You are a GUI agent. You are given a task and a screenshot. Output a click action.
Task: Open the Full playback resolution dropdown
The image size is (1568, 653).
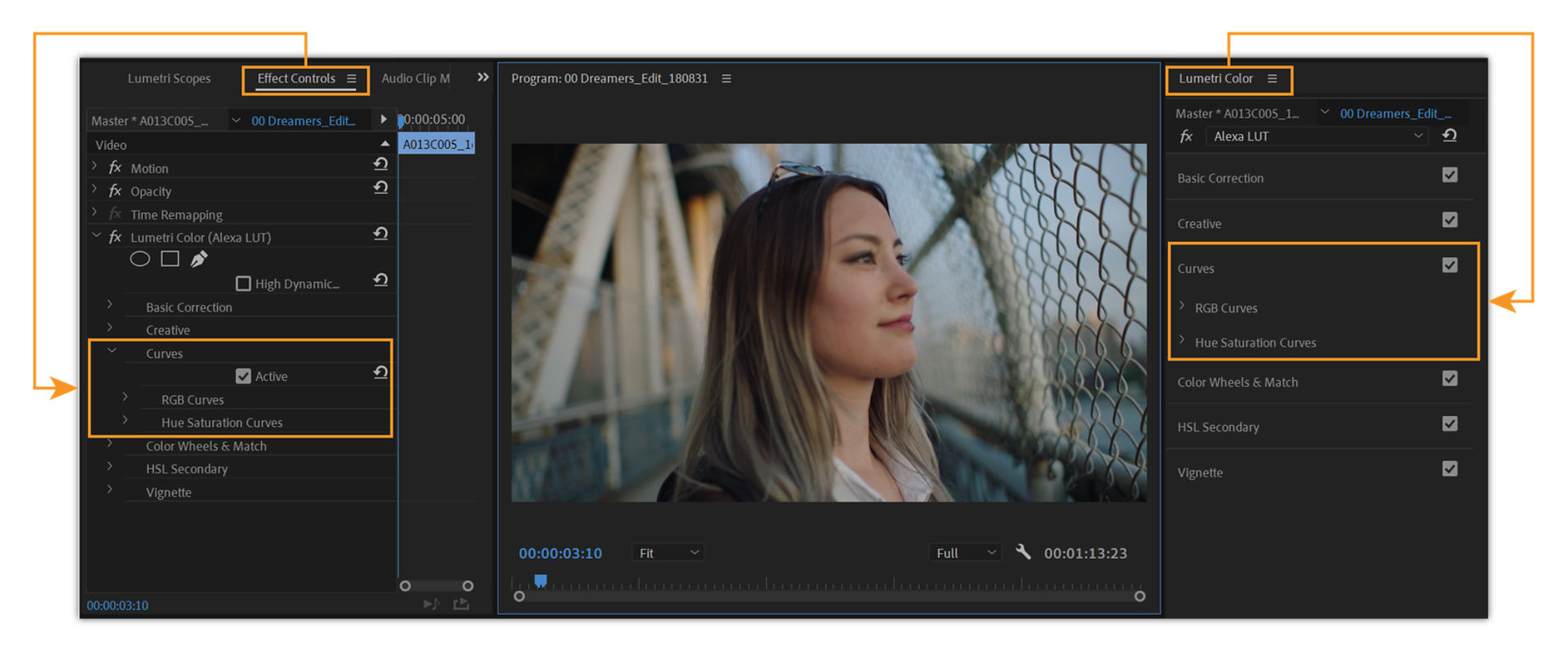966,553
